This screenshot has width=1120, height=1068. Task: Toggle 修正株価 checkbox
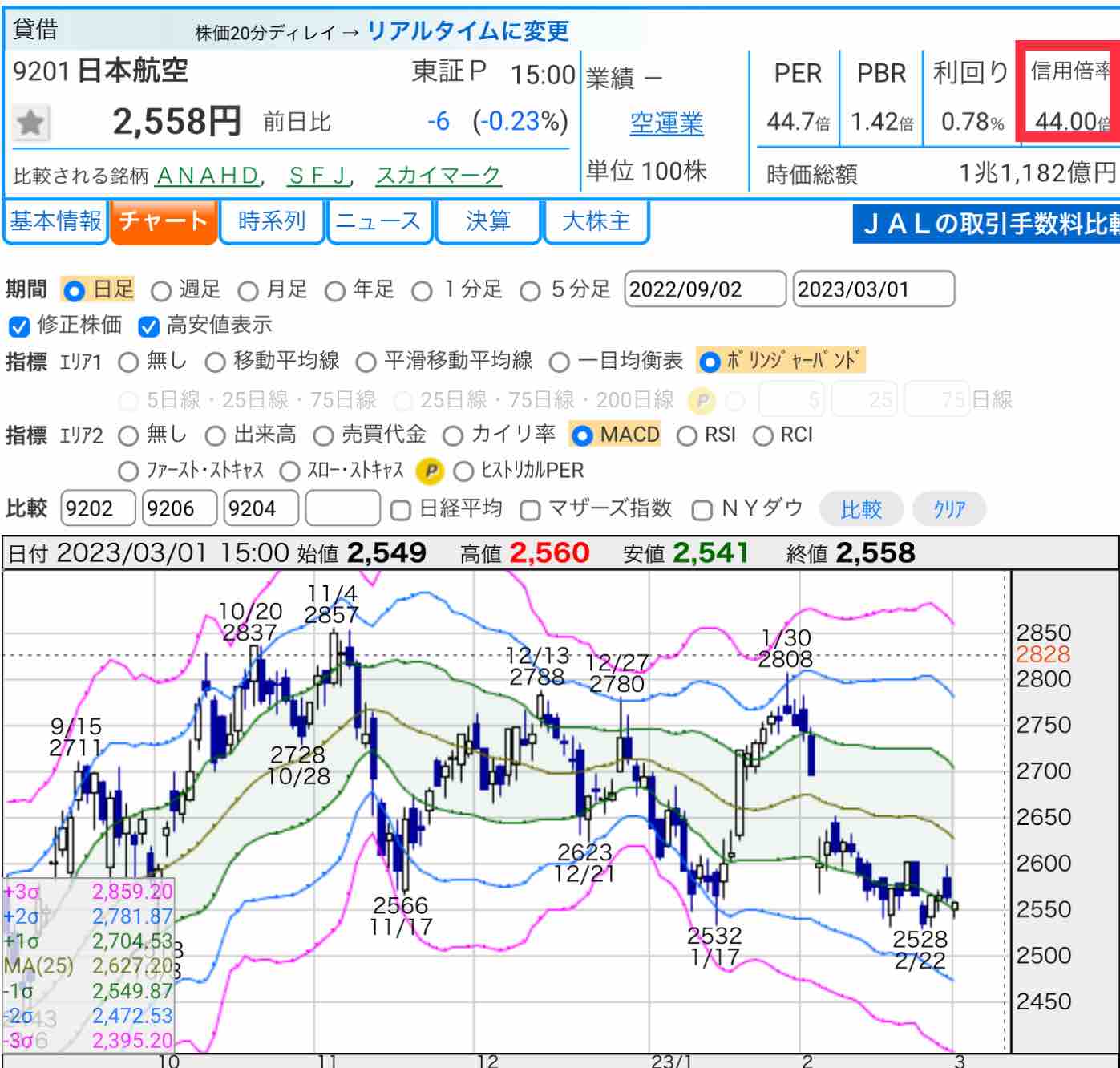[18, 326]
